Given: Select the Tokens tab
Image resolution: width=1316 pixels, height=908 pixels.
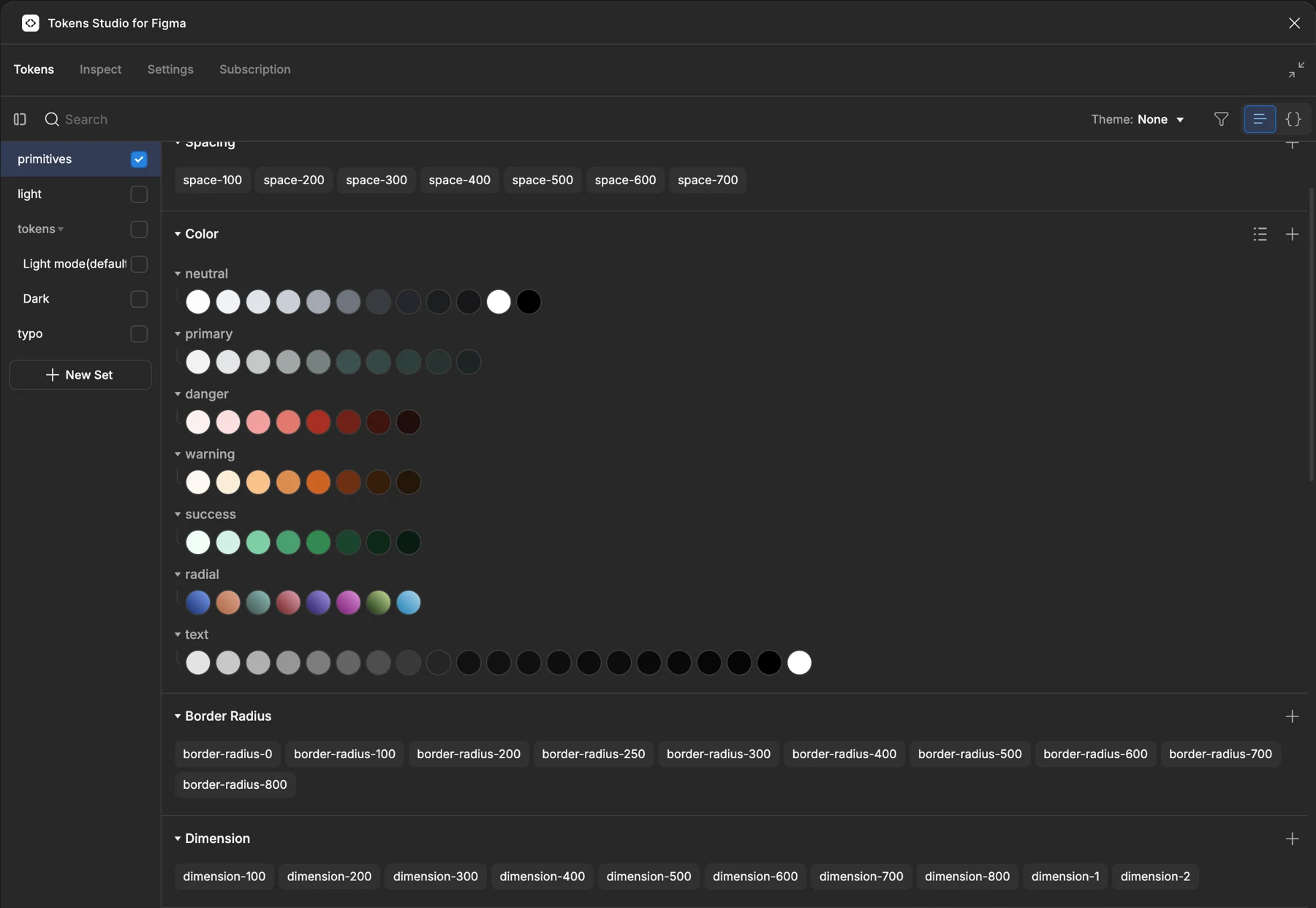Looking at the screenshot, I should [x=34, y=69].
